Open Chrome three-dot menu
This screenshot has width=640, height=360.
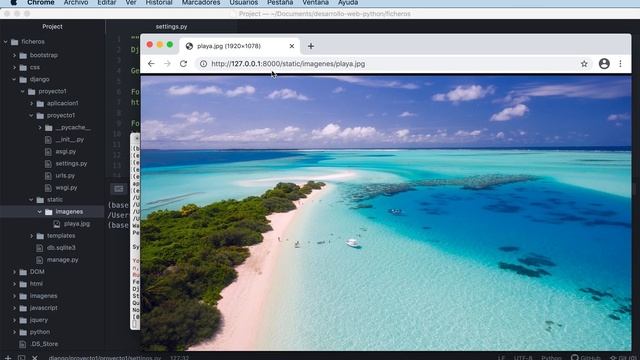(x=620, y=64)
